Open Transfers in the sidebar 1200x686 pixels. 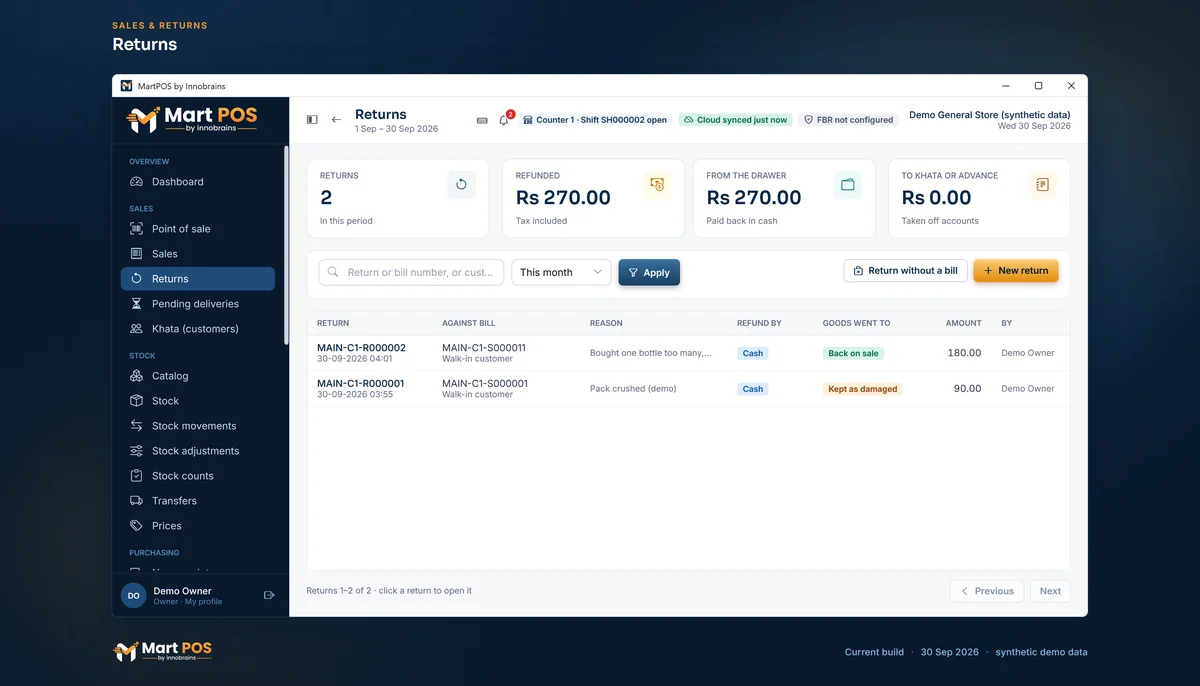click(198, 501)
